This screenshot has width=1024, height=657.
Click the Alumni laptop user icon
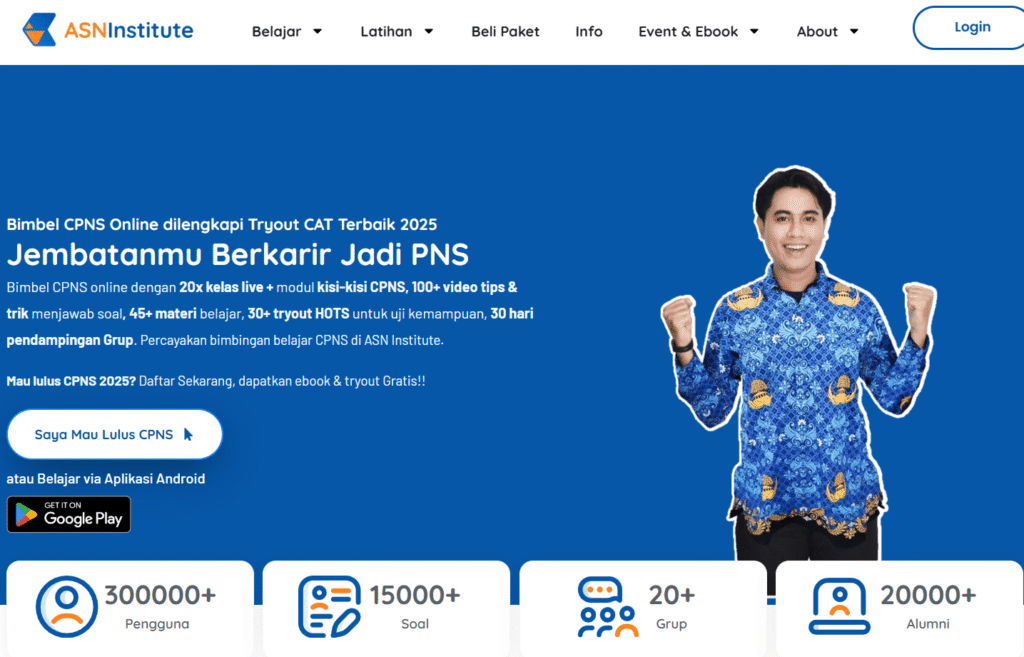coord(839,607)
